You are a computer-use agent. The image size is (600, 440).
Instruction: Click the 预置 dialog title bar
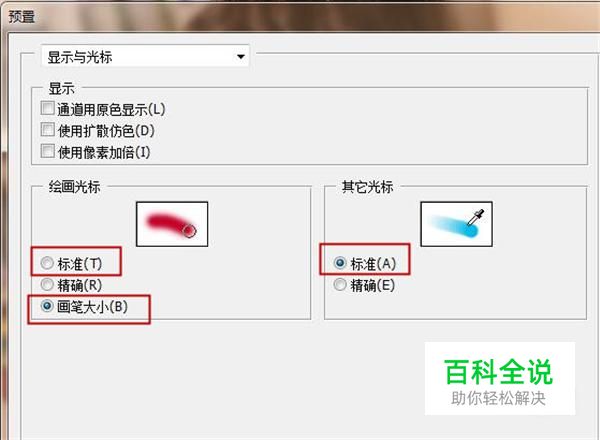300,16
